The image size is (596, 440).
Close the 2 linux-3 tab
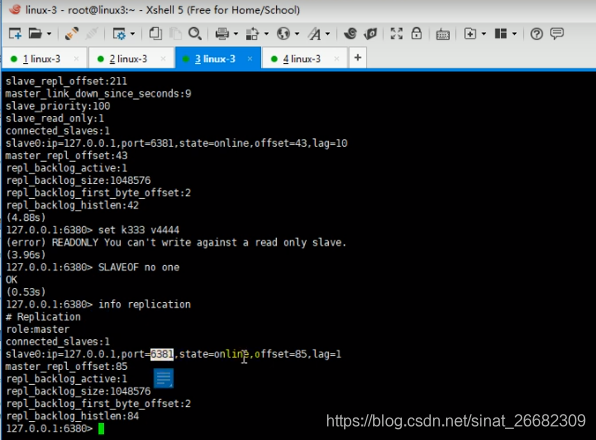tap(163, 59)
